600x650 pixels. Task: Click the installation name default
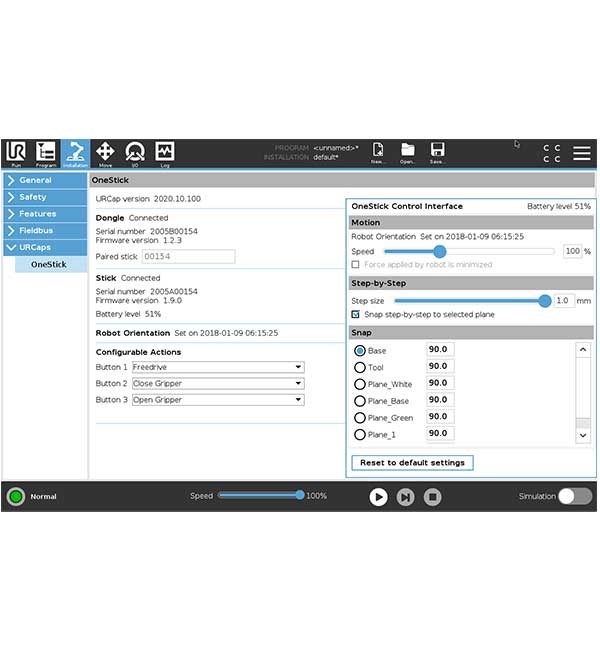pyautogui.click(x=326, y=157)
